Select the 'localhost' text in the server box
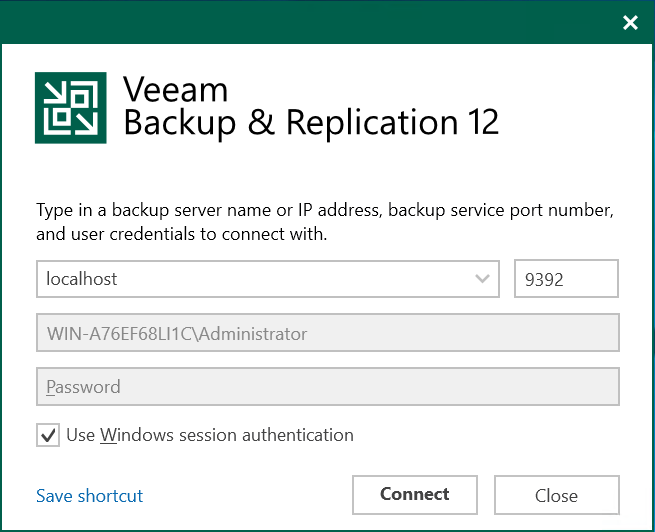The height and width of the screenshot is (532, 655). 82,279
